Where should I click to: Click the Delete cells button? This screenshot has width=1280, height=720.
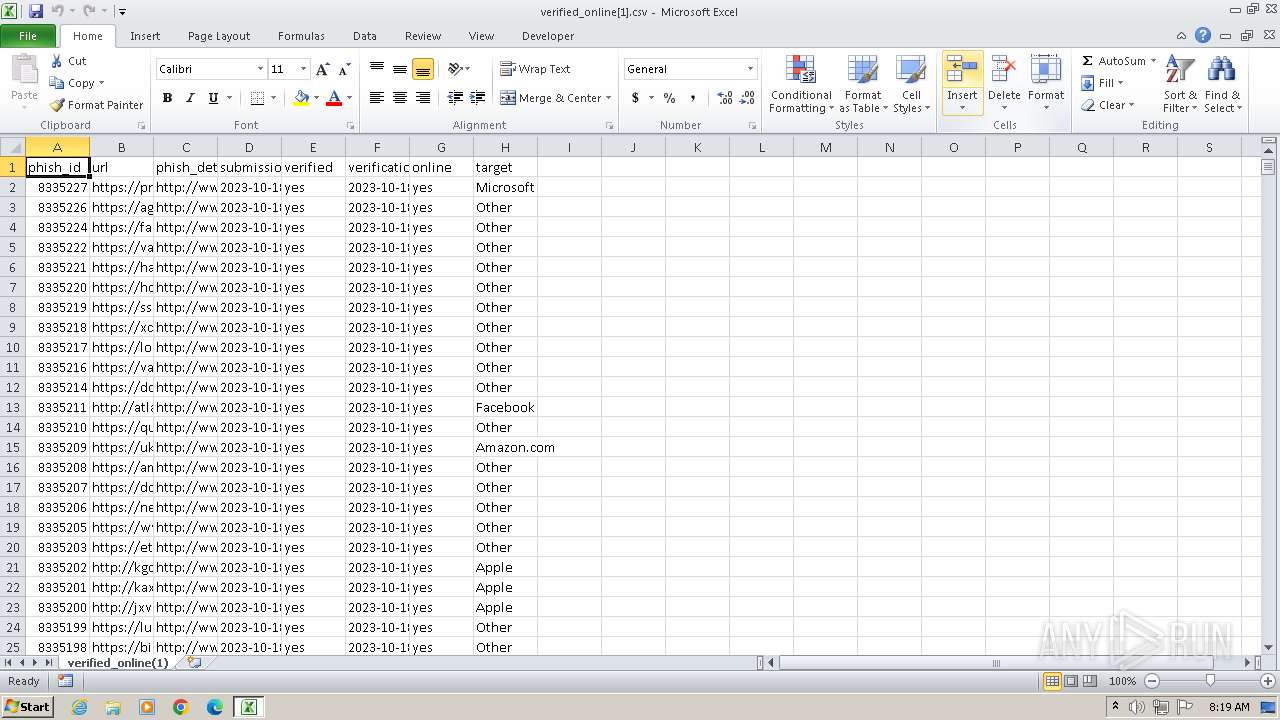coord(1004,84)
